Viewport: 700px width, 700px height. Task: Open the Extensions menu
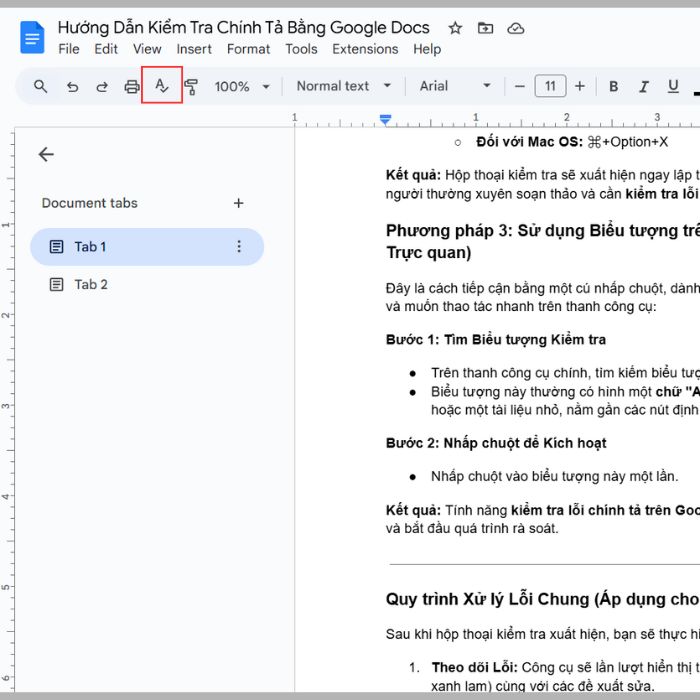(365, 49)
